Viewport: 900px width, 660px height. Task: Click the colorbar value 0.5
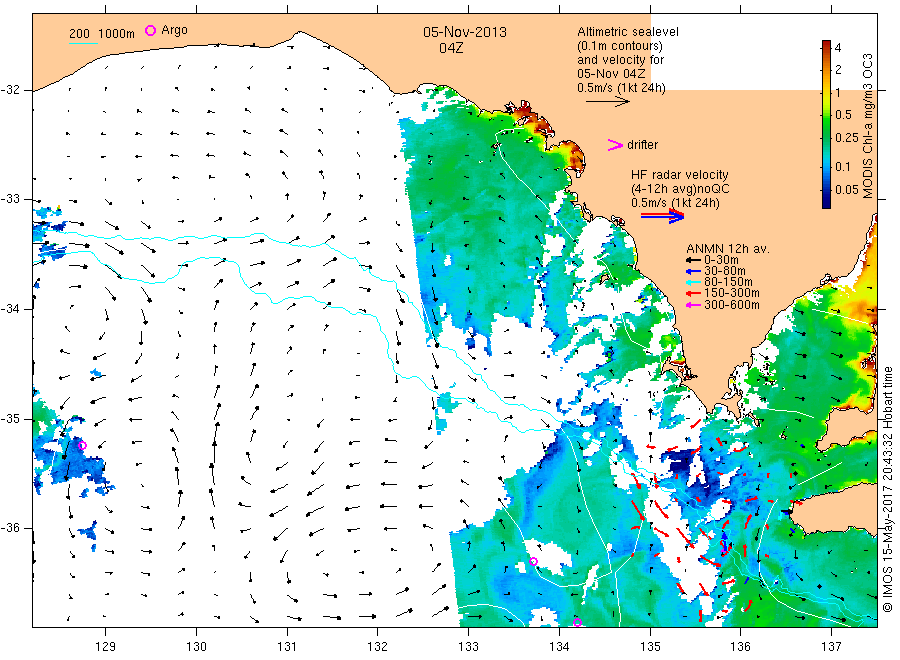tap(844, 115)
